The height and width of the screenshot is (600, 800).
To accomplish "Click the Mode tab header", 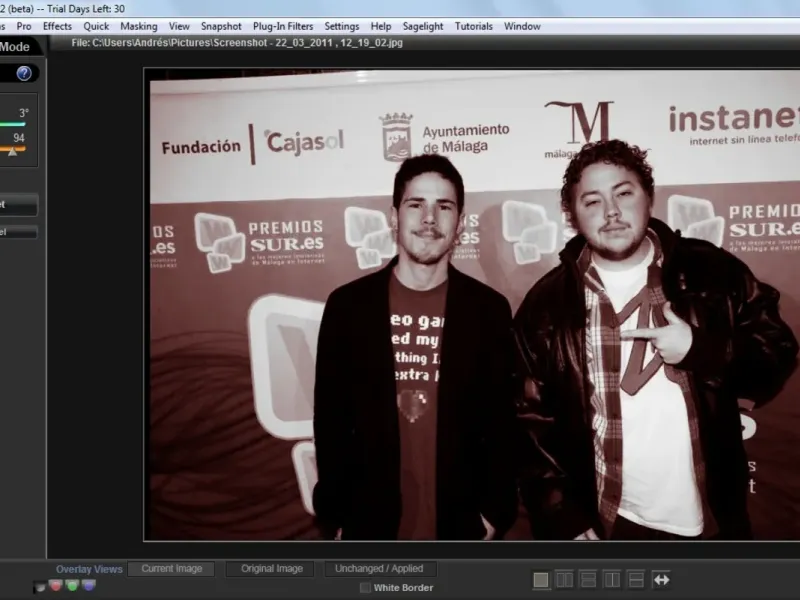I will (15, 47).
